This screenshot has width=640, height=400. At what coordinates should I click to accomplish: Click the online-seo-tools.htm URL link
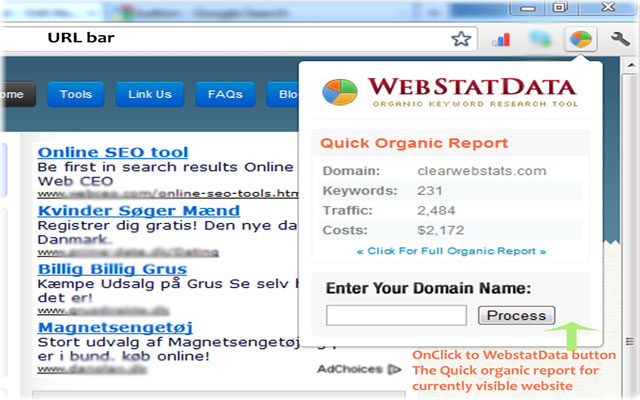168,193
